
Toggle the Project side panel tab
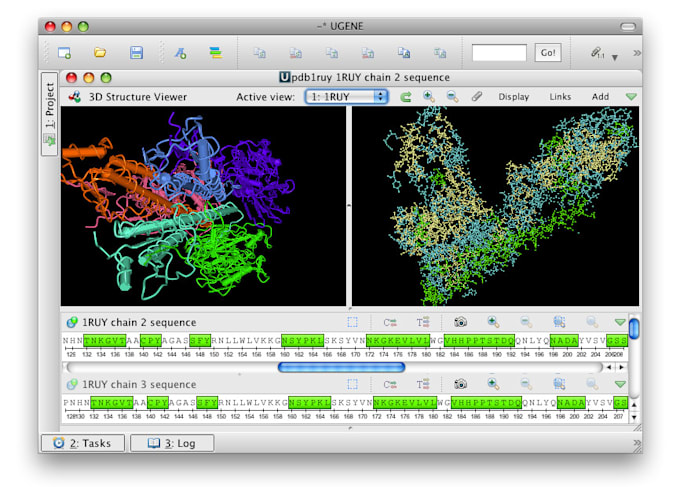coord(49,105)
